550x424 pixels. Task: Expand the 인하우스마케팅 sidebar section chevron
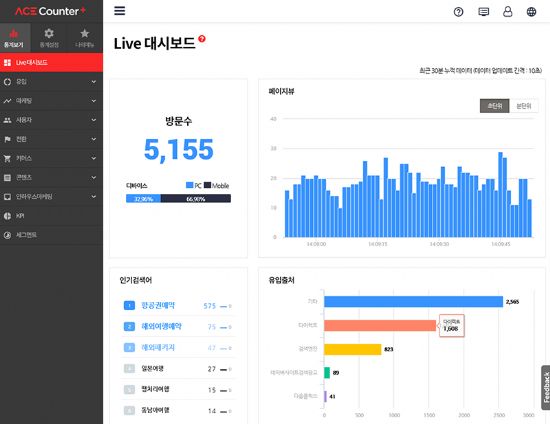point(94,196)
